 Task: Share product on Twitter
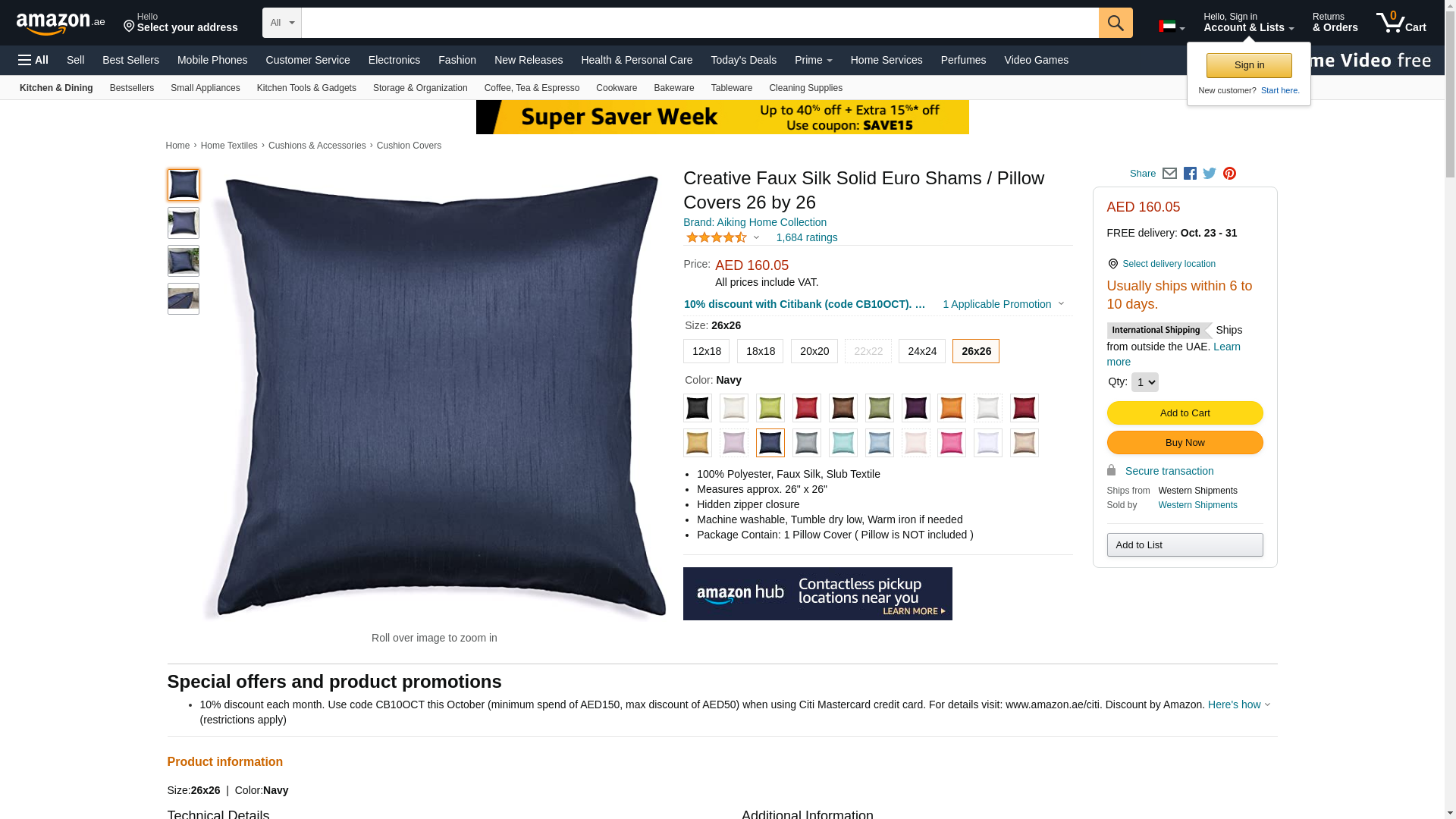pos(1210,174)
